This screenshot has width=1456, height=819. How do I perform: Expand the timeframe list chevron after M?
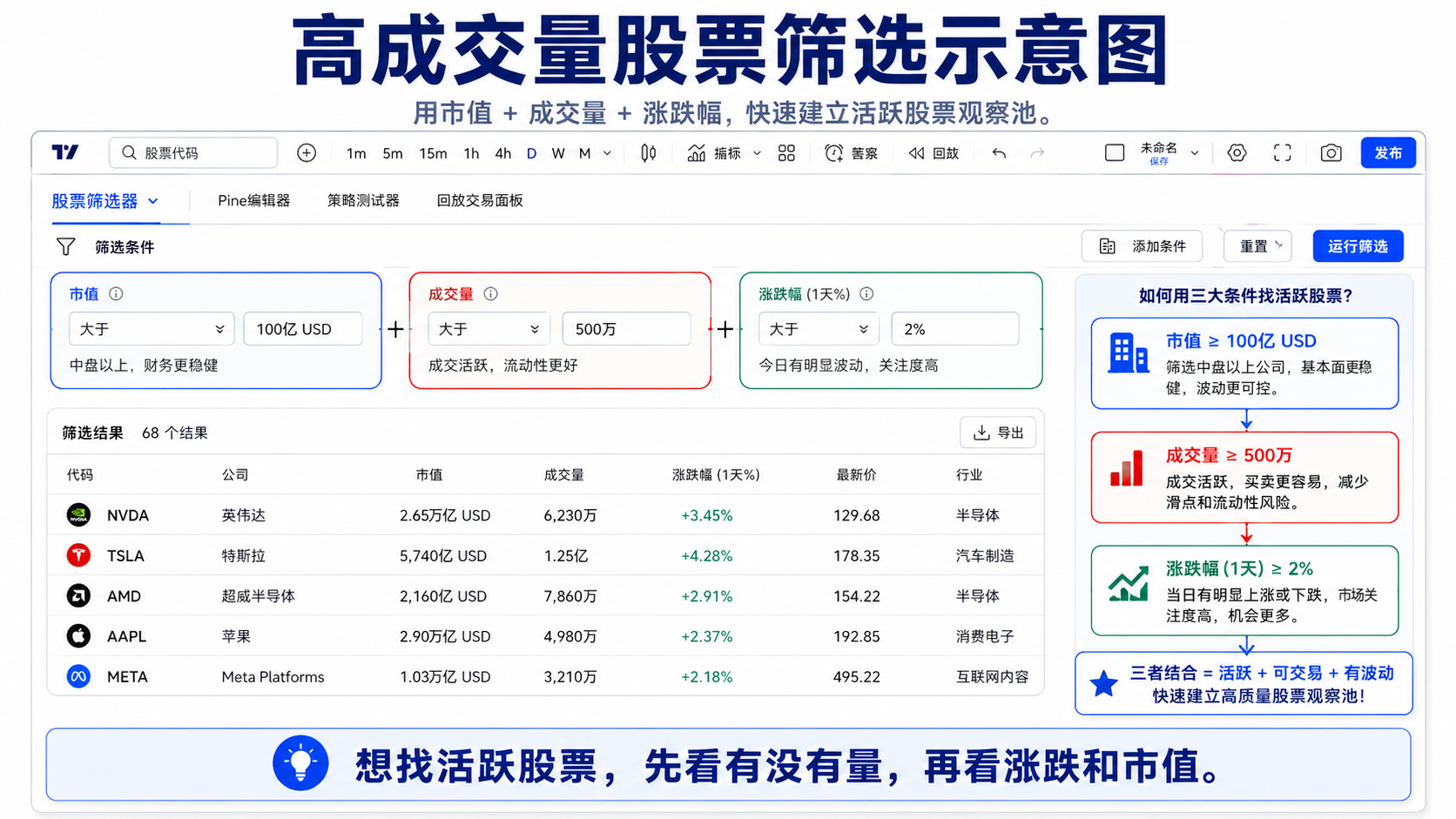coord(607,153)
